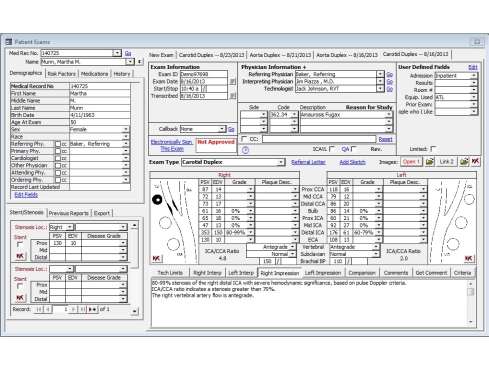Open the Admission dropdown showing Inpatient
The height and width of the screenshot is (371, 489).
coord(473,76)
